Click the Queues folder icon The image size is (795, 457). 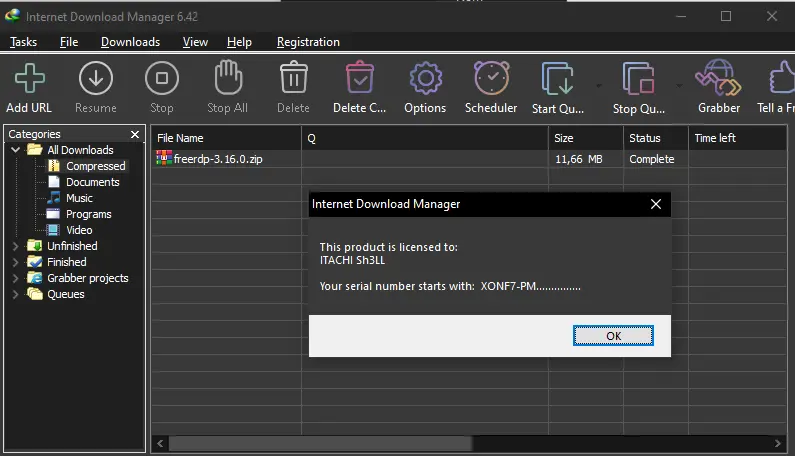34,294
